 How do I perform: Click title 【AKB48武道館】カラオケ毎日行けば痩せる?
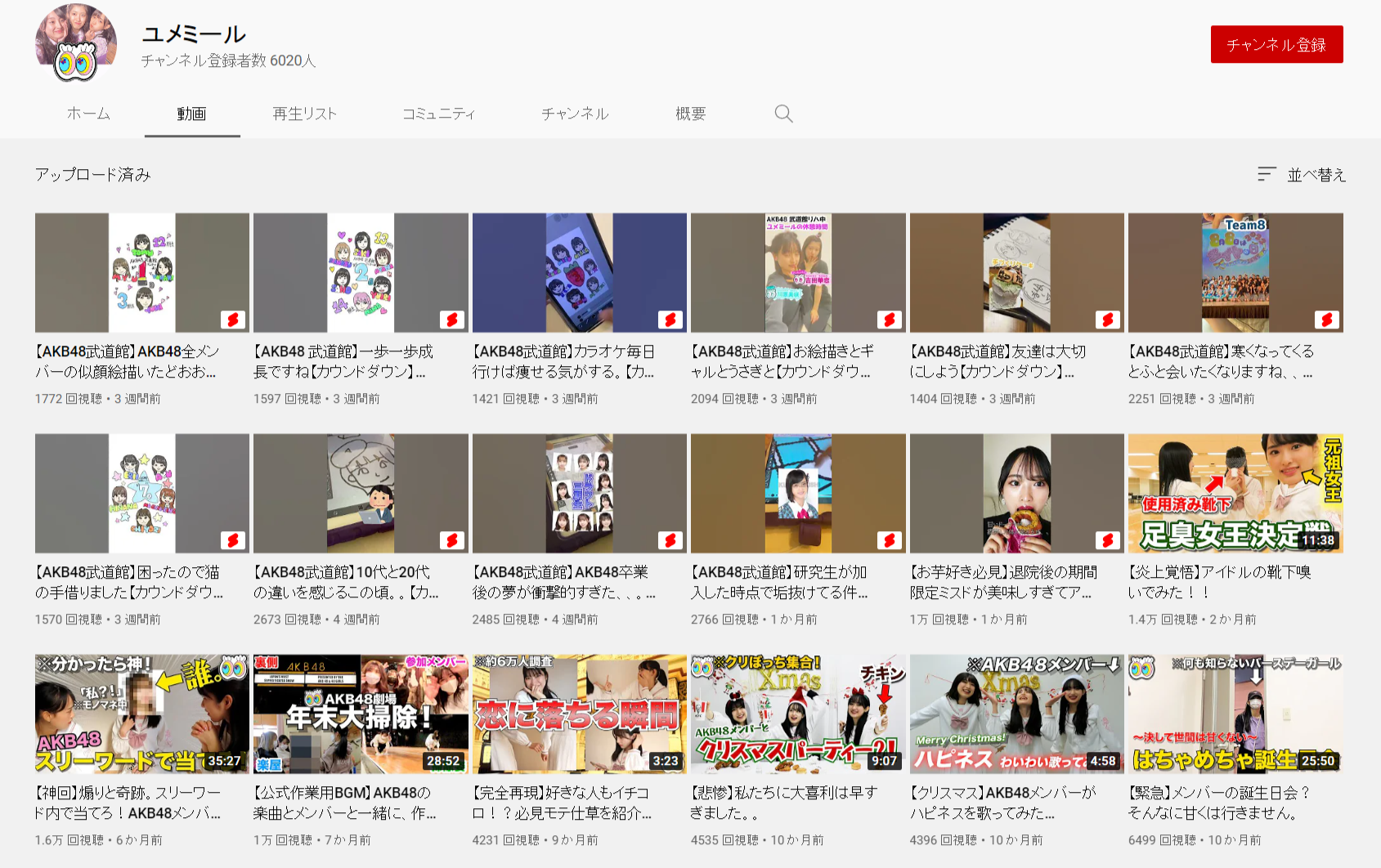pos(564,361)
